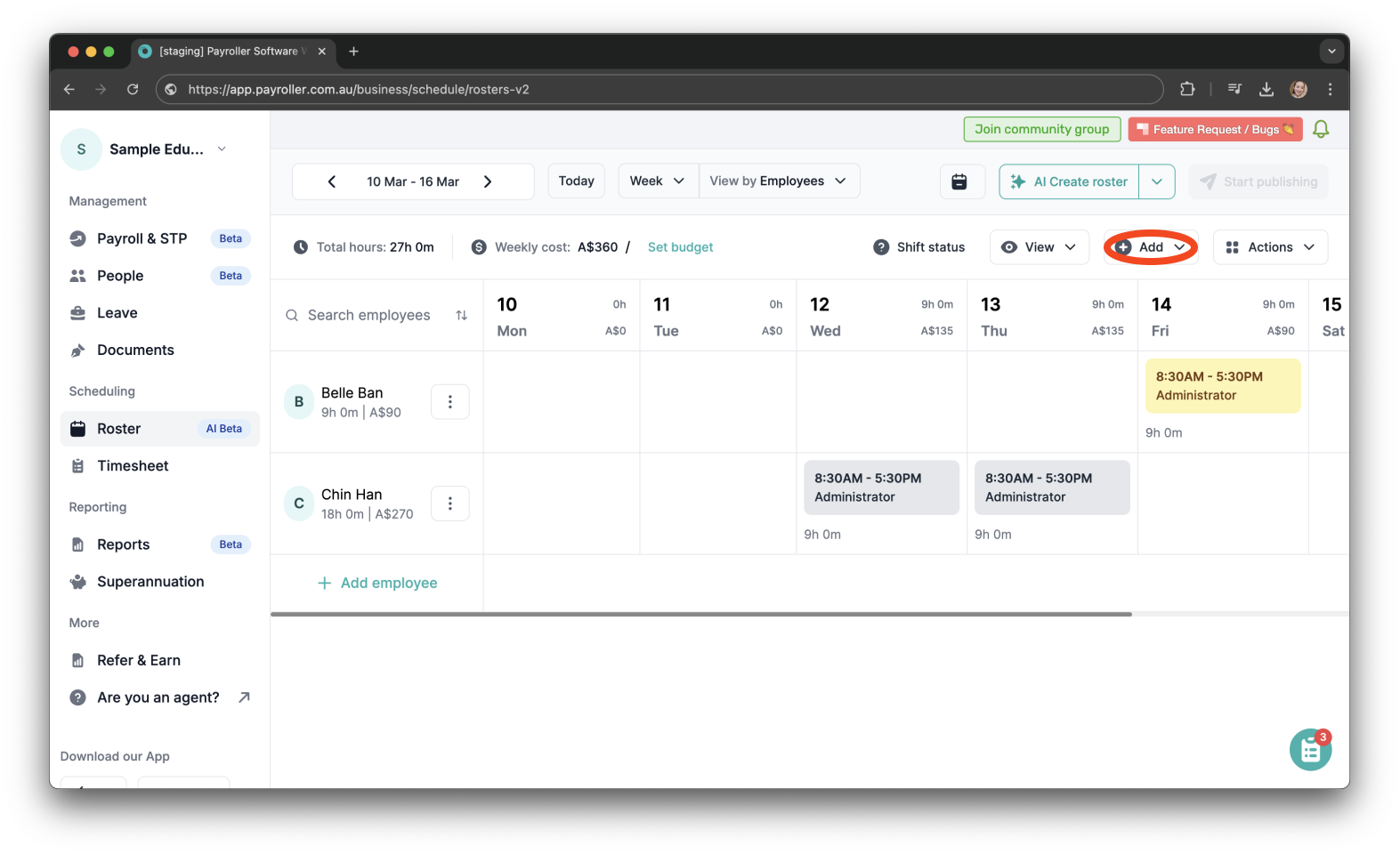The image size is (1400, 854).
Task: Click AI Create roster button
Action: 1069,181
